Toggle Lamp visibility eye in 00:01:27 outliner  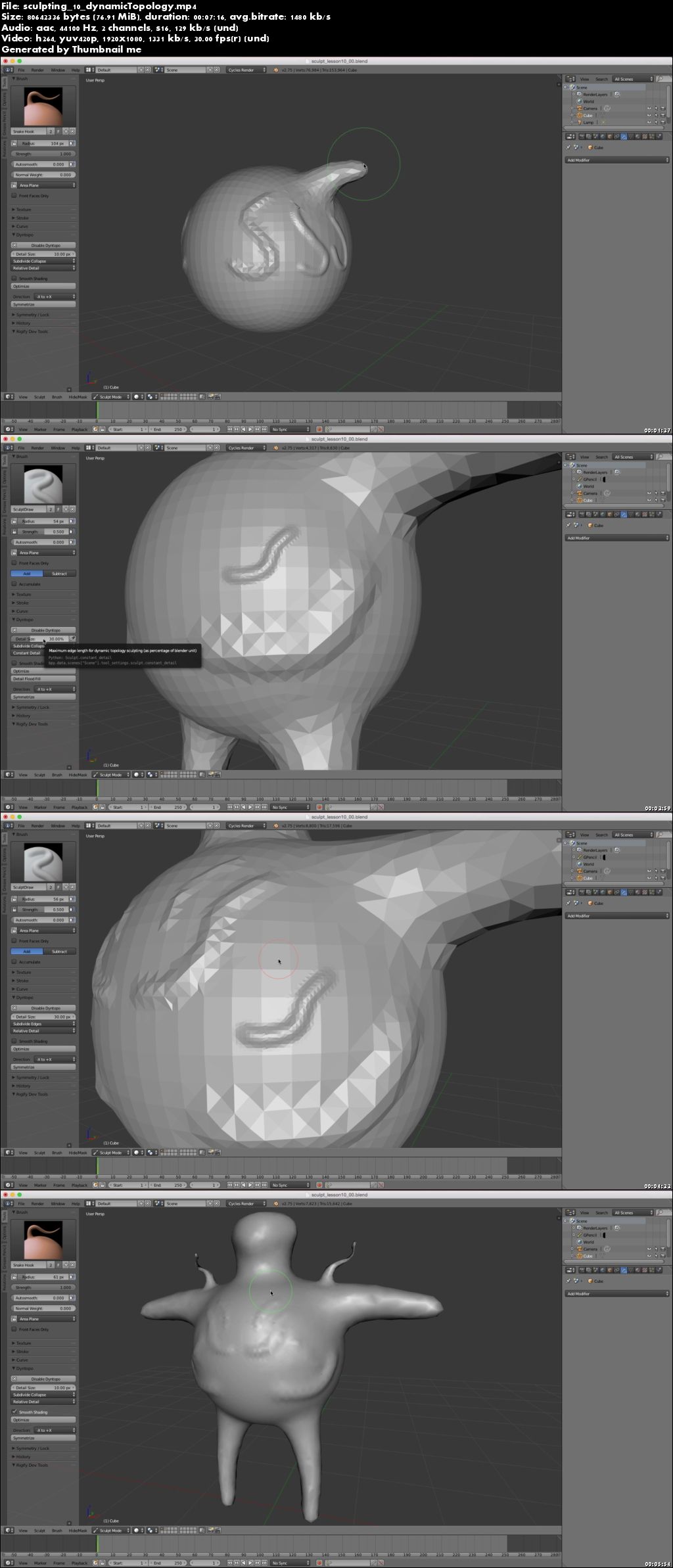649,122
